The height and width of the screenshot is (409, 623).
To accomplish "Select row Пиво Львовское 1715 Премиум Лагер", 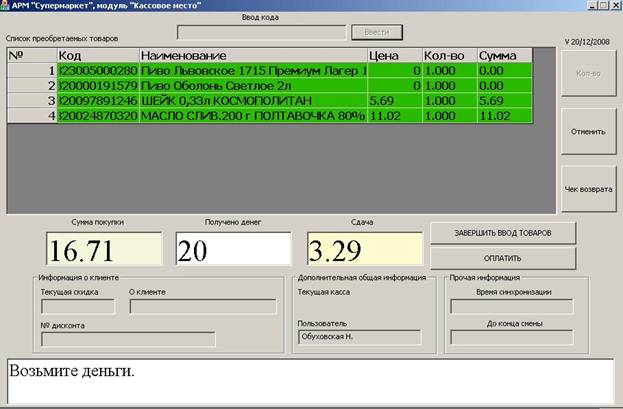I will tap(270, 71).
